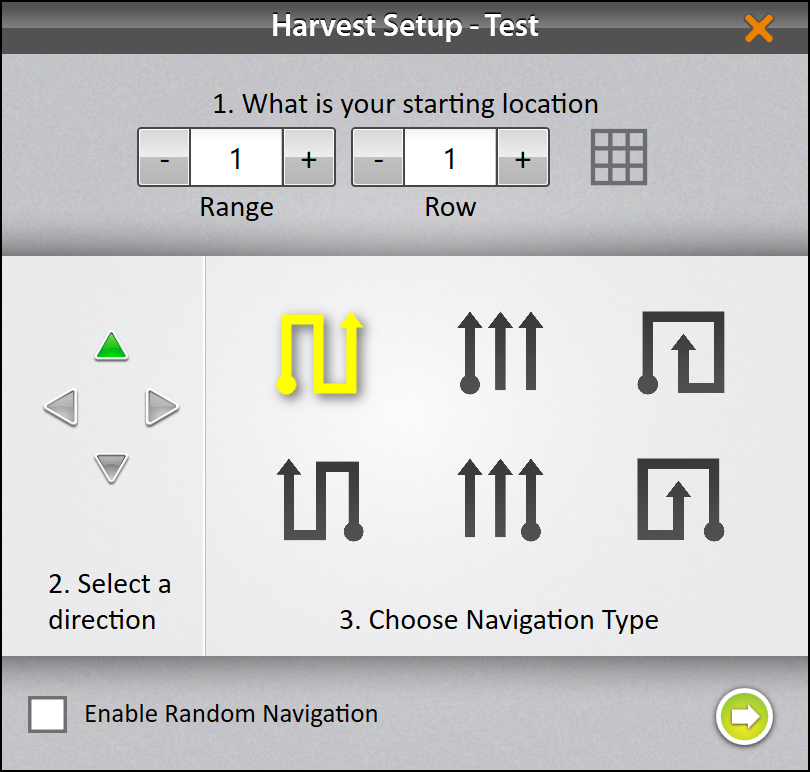Select the top-row spiral navigation pattern
The height and width of the screenshot is (772, 810).
click(x=681, y=352)
